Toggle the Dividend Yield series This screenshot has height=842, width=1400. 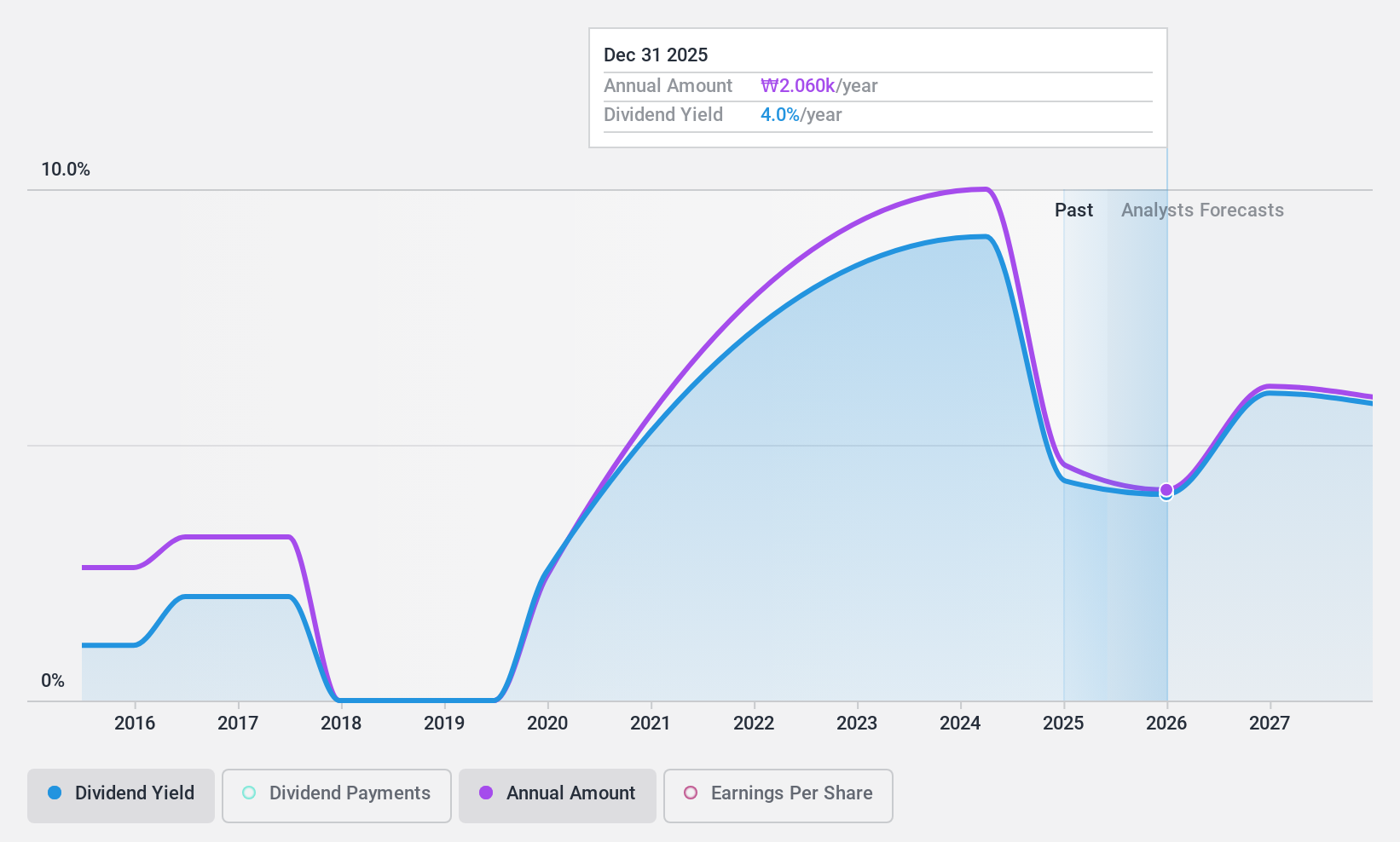click(x=120, y=795)
